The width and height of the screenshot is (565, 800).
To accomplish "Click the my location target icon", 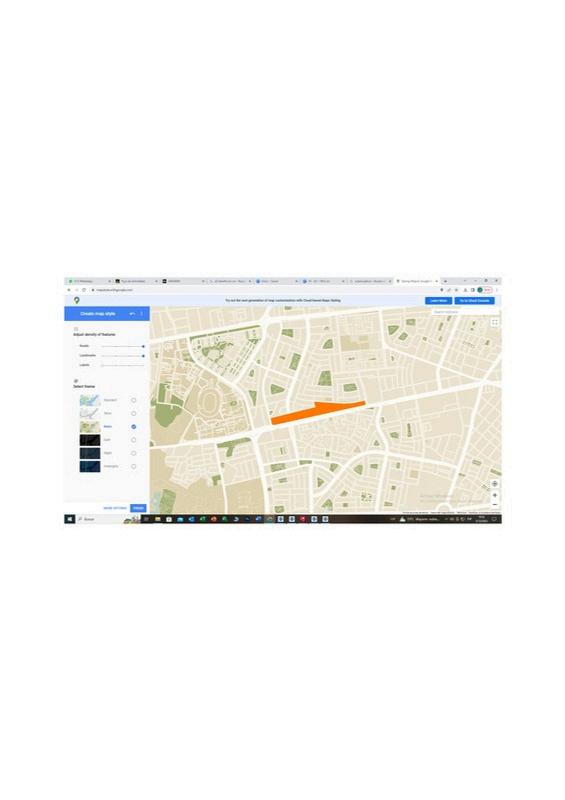I will point(495,484).
